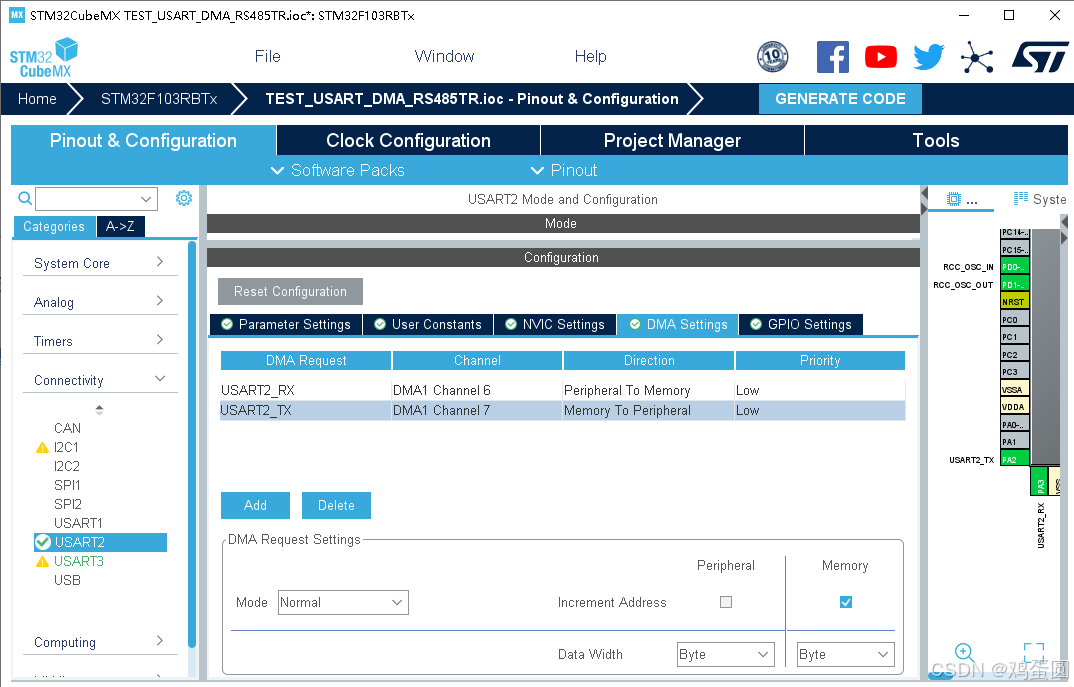The width and height of the screenshot is (1074, 687).
Task: Expand the Software Packs dropdown
Action: [338, 170]
